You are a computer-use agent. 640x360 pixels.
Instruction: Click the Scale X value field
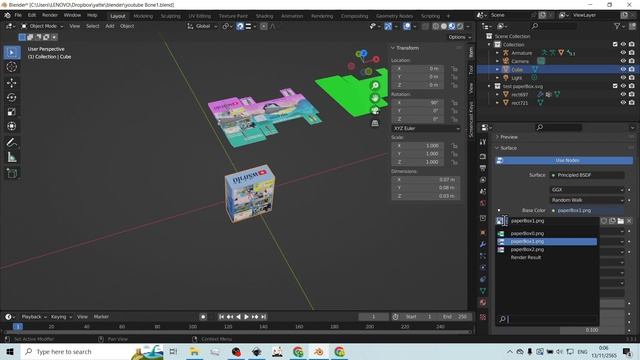pos(417,146)
